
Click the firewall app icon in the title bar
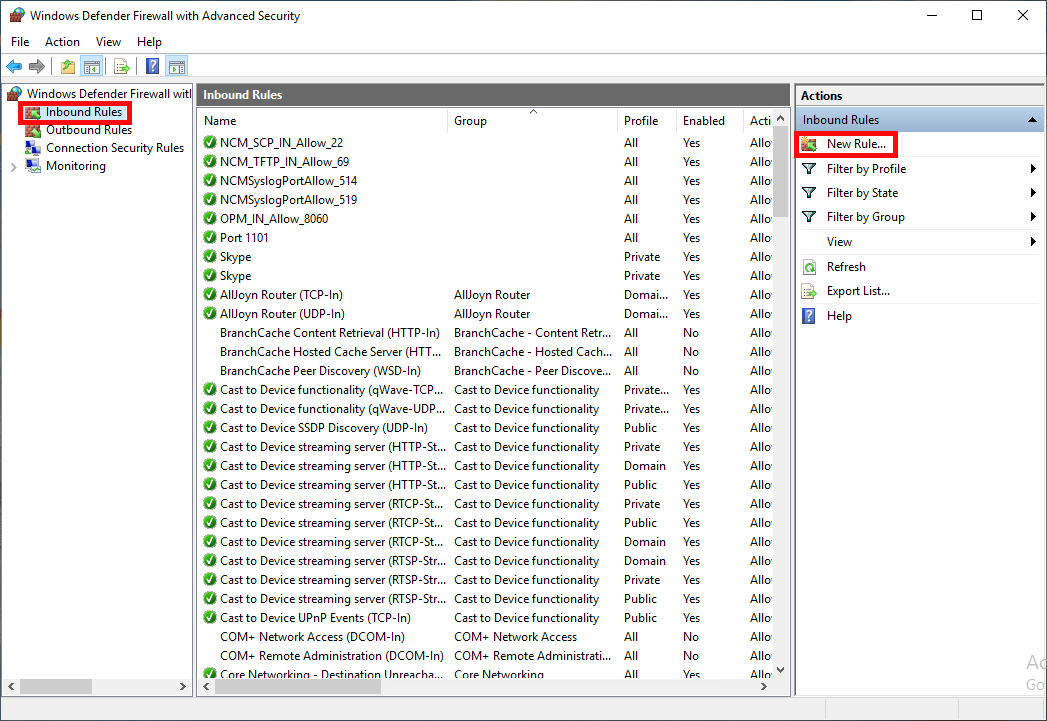[x=17, y=15]
